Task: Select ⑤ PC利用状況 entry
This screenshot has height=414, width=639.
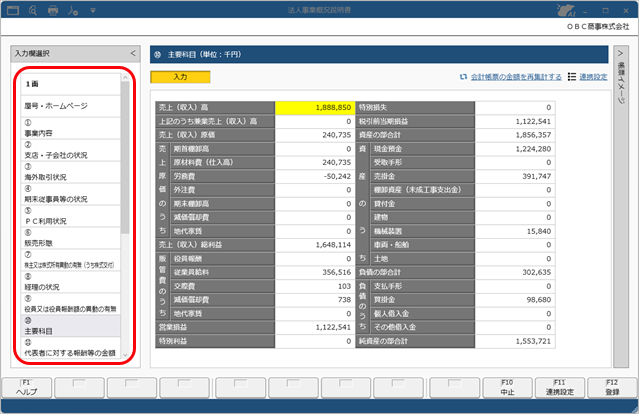Action: point(71,216)
